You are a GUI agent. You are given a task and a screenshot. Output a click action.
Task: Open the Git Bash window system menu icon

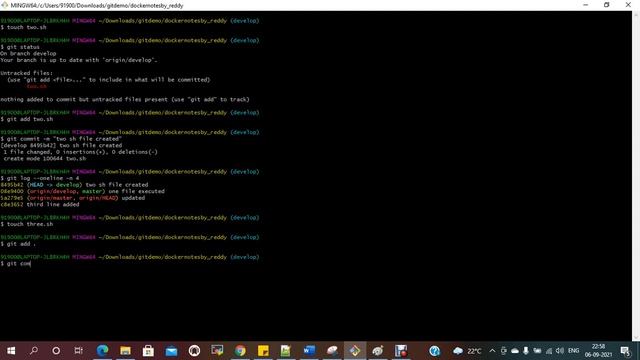[x=4, y=5]
